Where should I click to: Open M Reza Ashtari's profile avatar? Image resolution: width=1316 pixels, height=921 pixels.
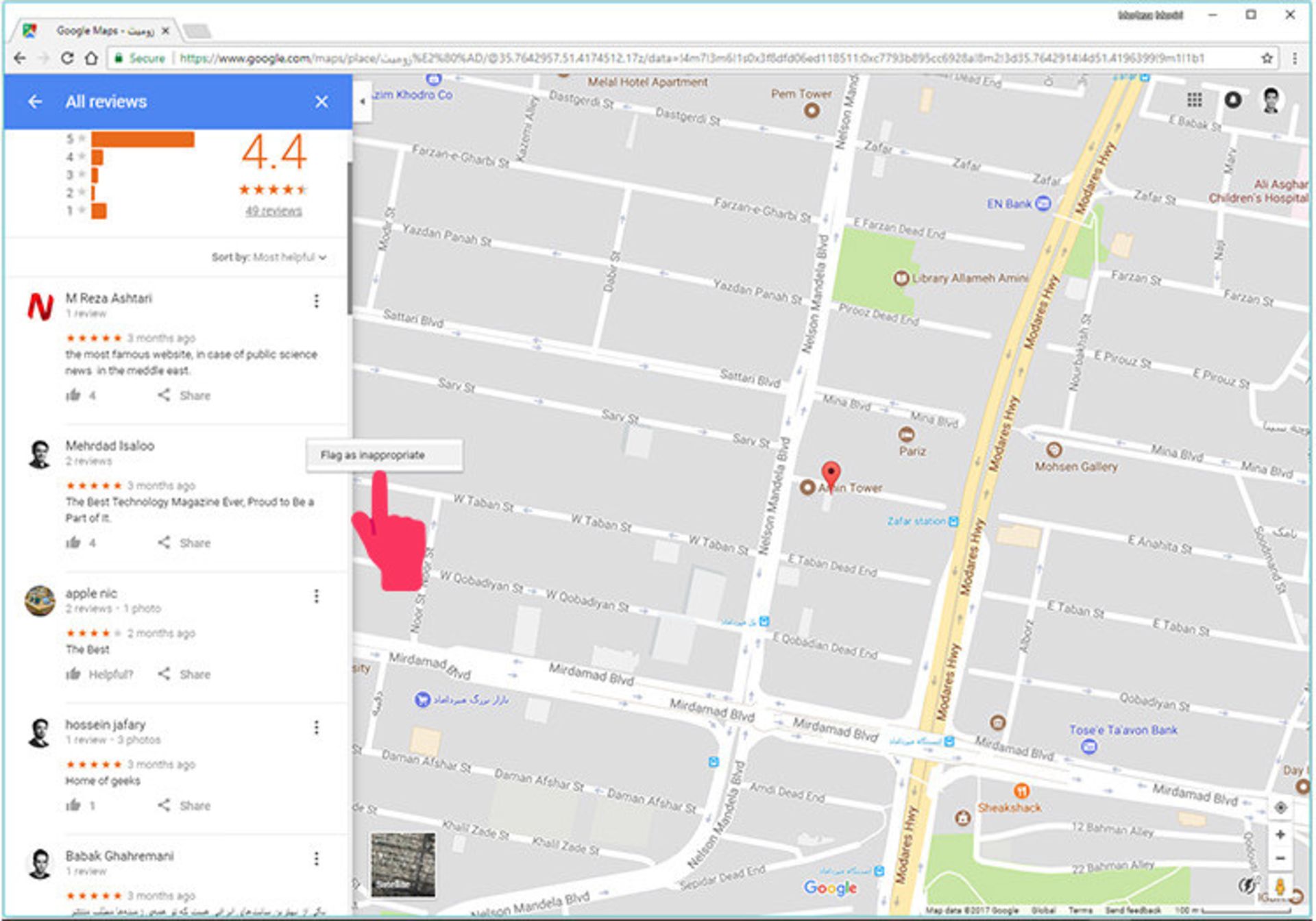[40, 306]
